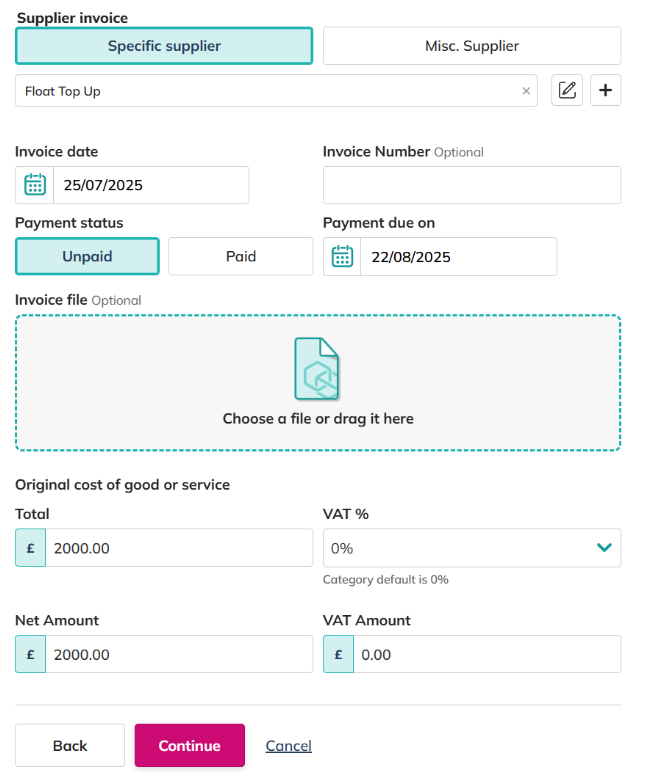Click the edit supplier pencil icon

pyautogui.click(x=567, y=90)
